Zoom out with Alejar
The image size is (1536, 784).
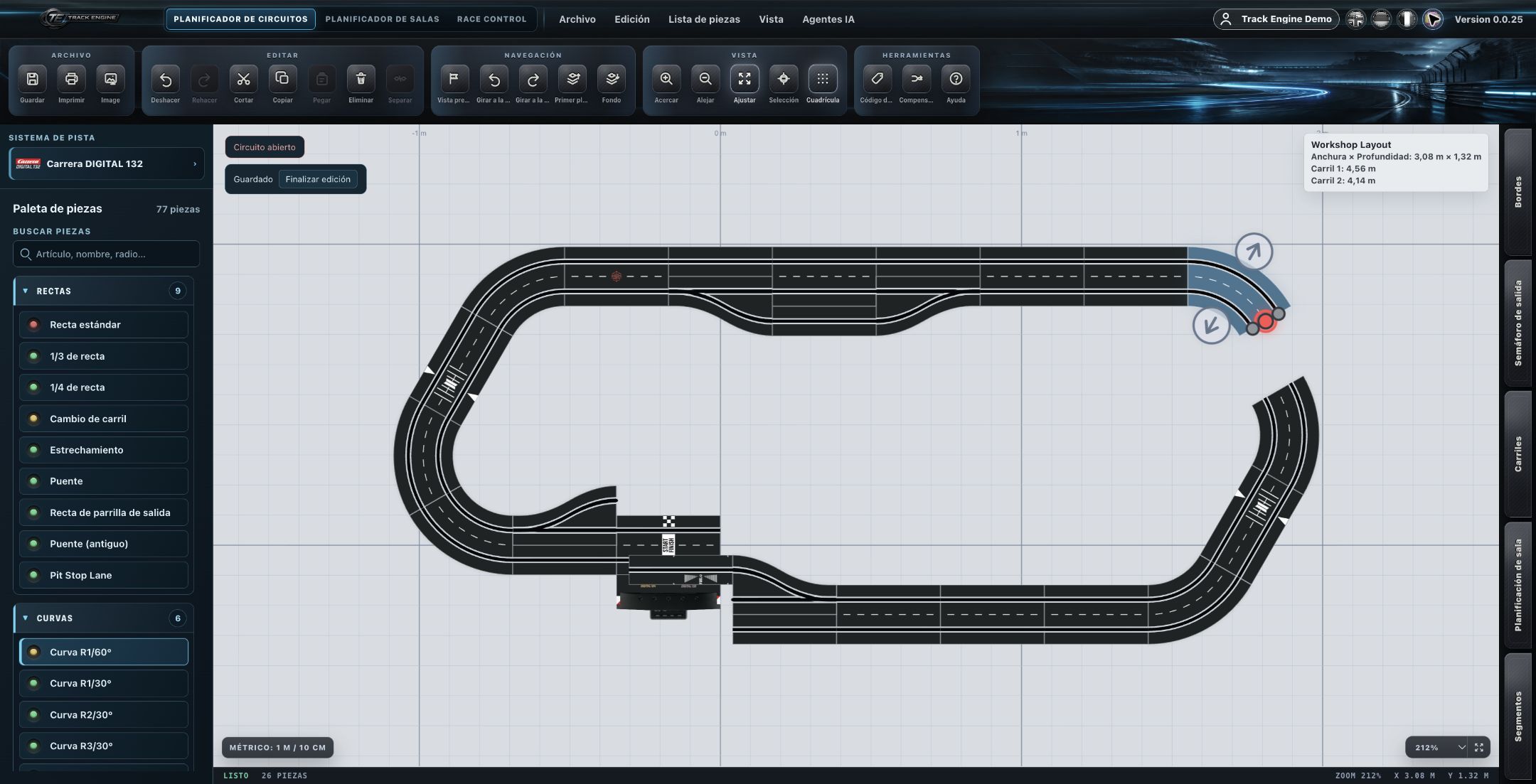[x=705, y=79]
